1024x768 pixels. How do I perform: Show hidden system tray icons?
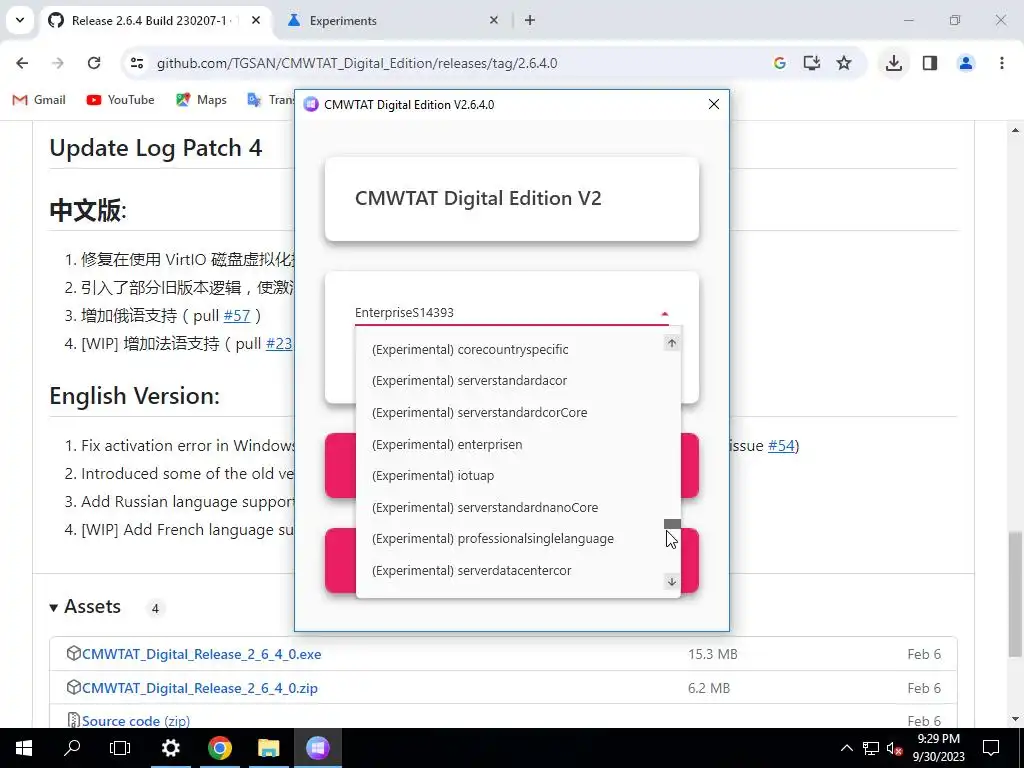coord(846,748)
